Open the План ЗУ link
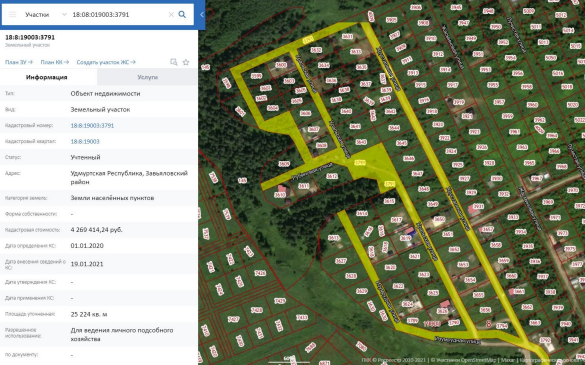585x365 pixels. point(19,62)
